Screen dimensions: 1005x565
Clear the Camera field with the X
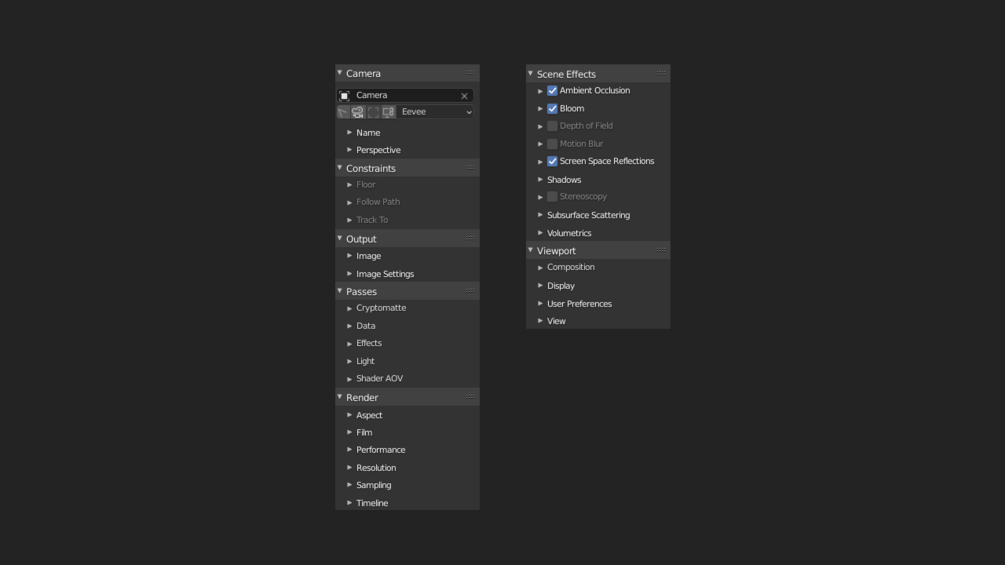(464, 96)
